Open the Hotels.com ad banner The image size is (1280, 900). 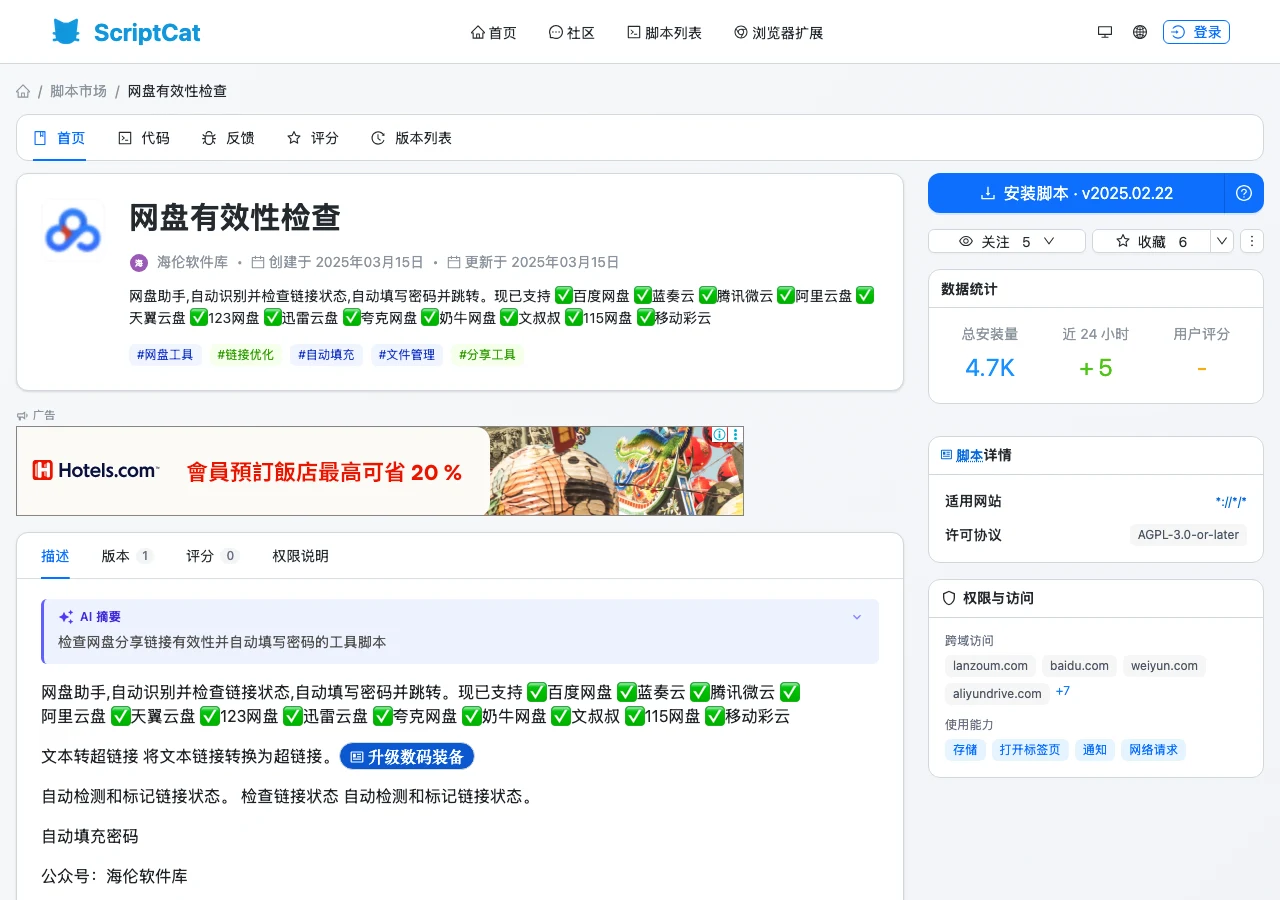380,471
